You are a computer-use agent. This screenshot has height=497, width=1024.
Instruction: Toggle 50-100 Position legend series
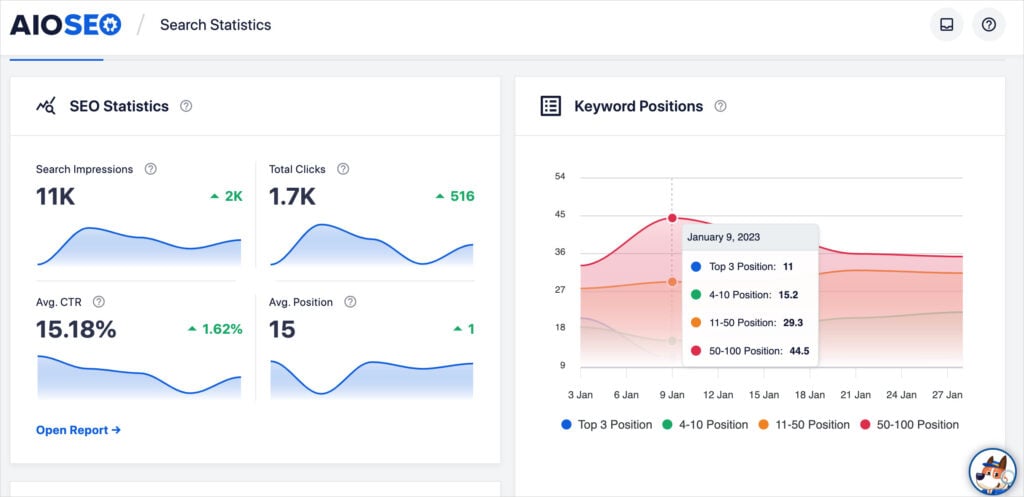(x=910, y=425)
